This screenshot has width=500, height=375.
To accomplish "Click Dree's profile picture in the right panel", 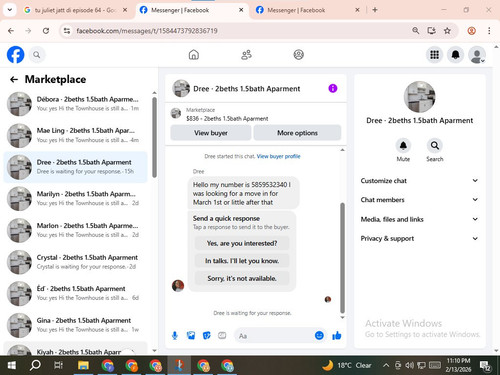I will click(x=419, y=97).
